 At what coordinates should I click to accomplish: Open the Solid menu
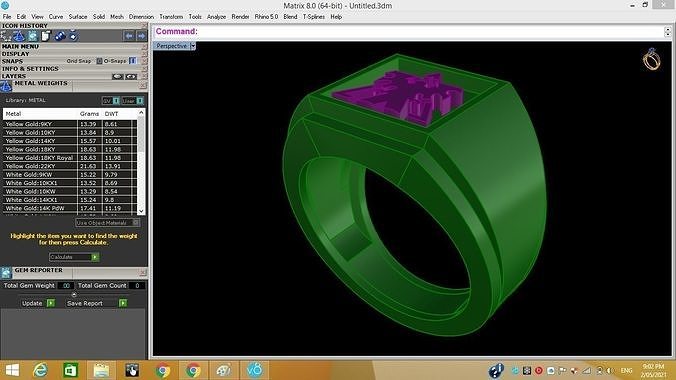[99, 17]
